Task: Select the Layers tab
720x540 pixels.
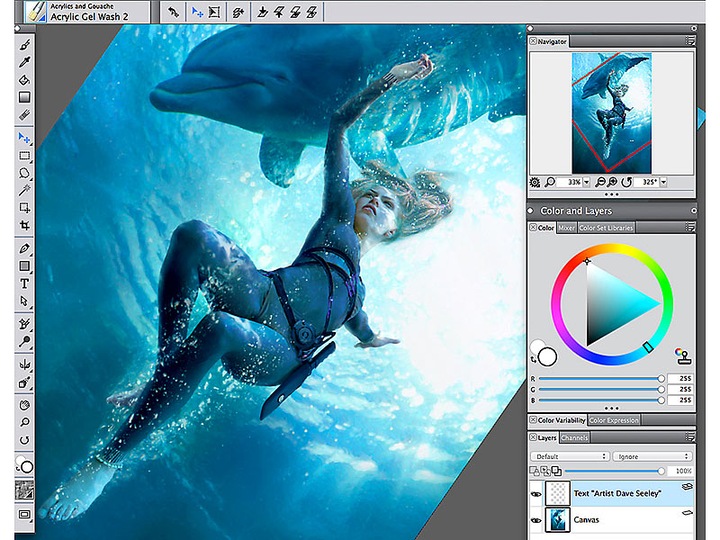Action: [x=543, y=438]
